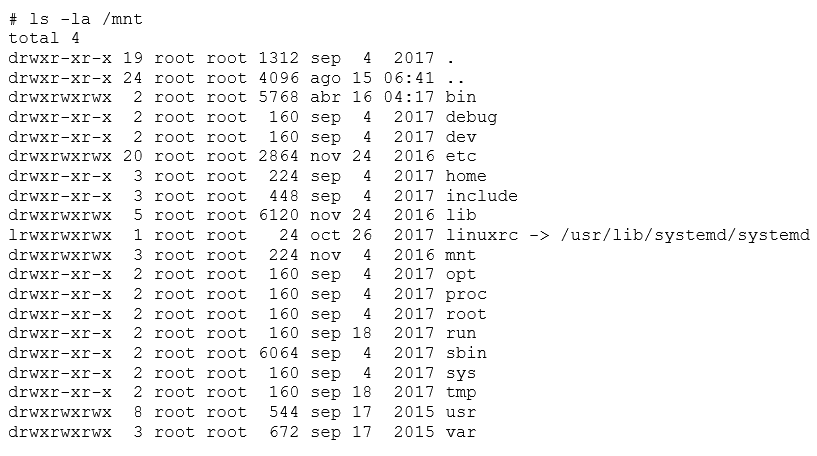Click the 'proc' directory name

466,294
